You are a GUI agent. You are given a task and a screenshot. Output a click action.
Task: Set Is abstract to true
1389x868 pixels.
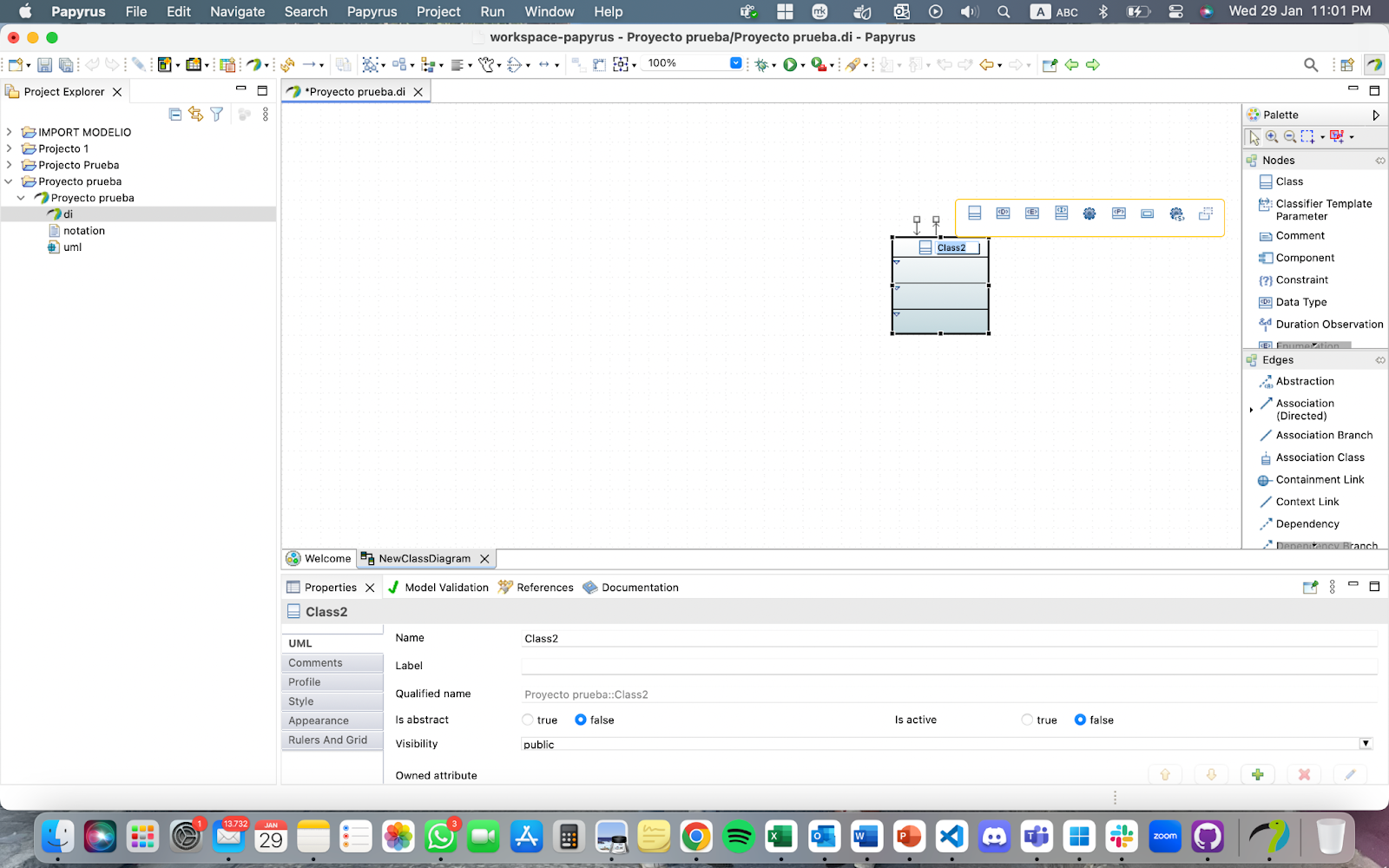[528, 720]
